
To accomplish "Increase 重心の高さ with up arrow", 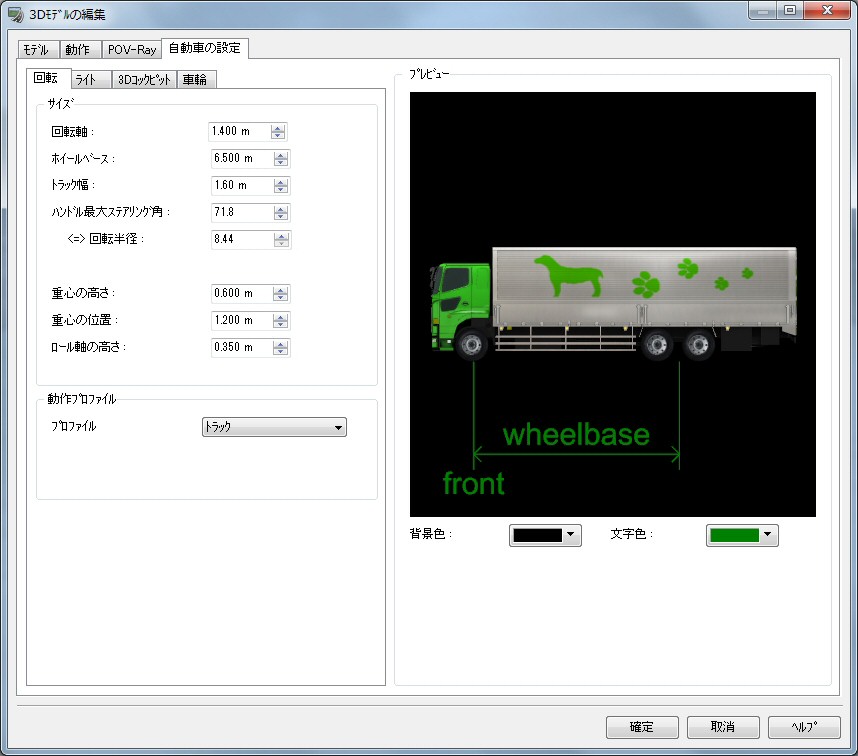I will click(x=280, y=290).
